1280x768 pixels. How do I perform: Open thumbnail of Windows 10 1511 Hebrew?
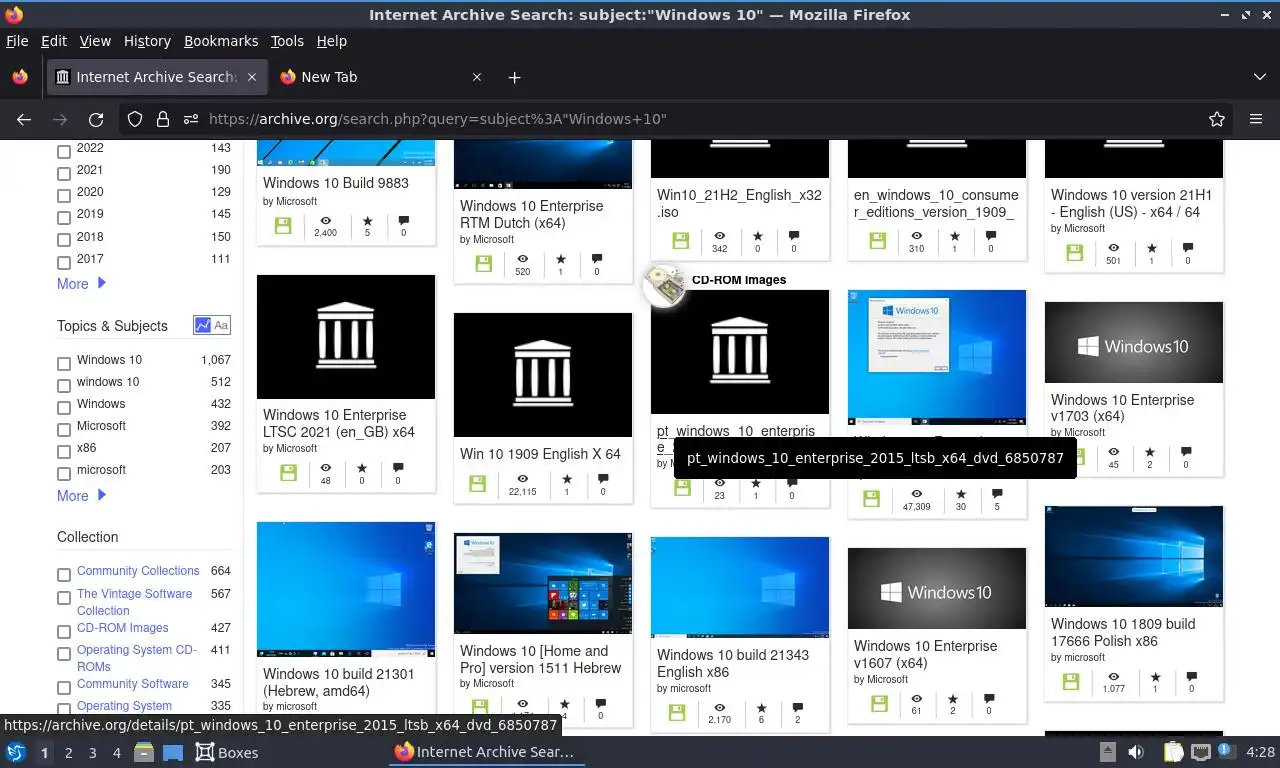543,583
